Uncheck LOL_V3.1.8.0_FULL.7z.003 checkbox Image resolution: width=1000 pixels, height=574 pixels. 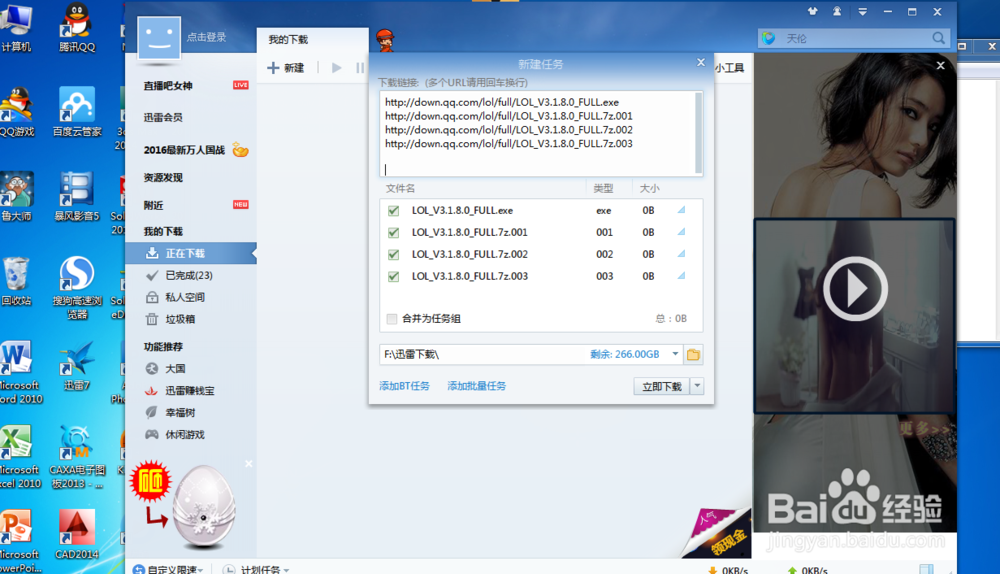[x=393, y=276]
